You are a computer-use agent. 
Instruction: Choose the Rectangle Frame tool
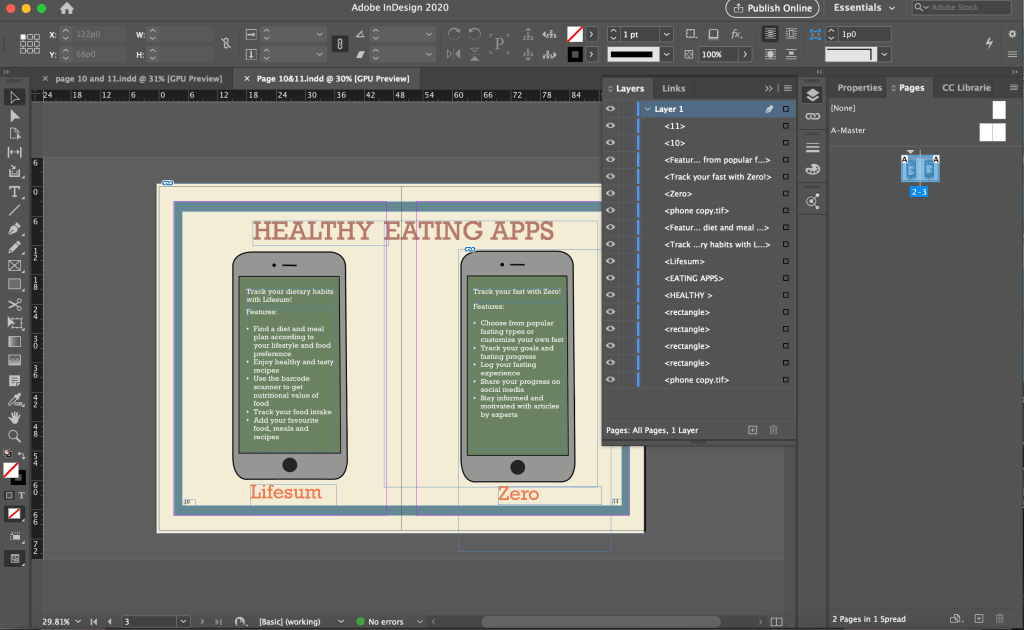point(15,266)
